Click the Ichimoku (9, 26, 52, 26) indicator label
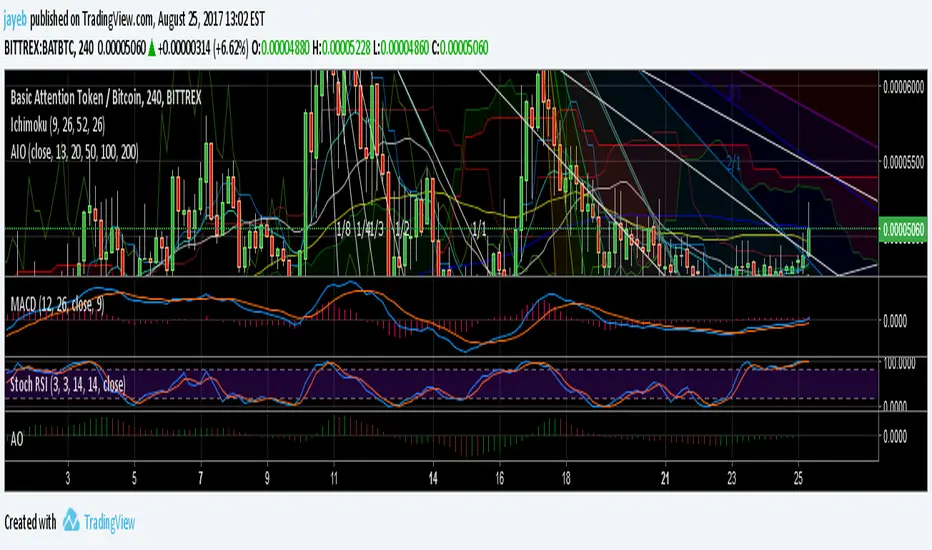932x550 pixels. [x=58, y=124]
